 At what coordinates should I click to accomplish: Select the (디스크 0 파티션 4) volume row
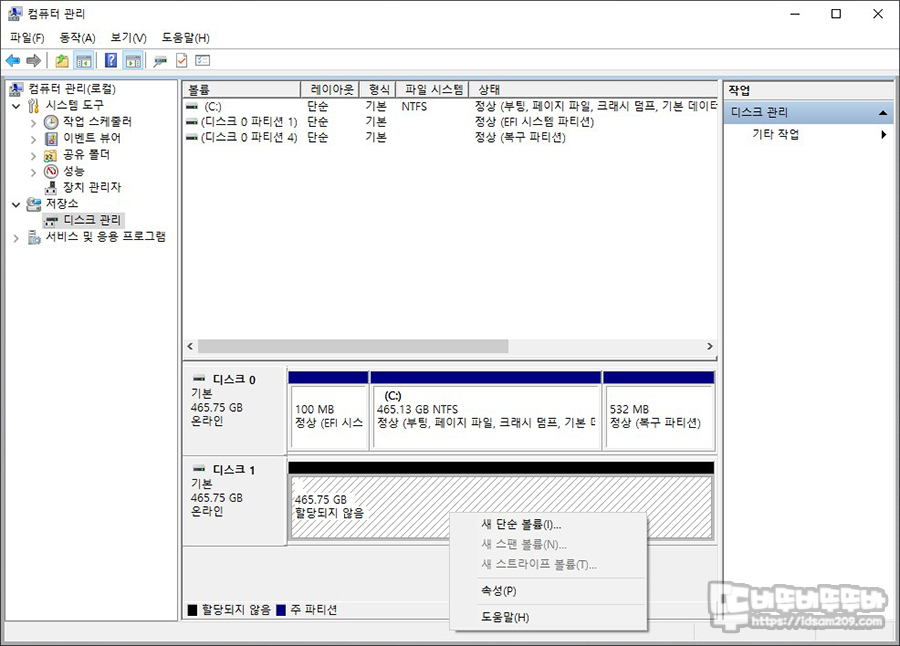click(451, 137)
